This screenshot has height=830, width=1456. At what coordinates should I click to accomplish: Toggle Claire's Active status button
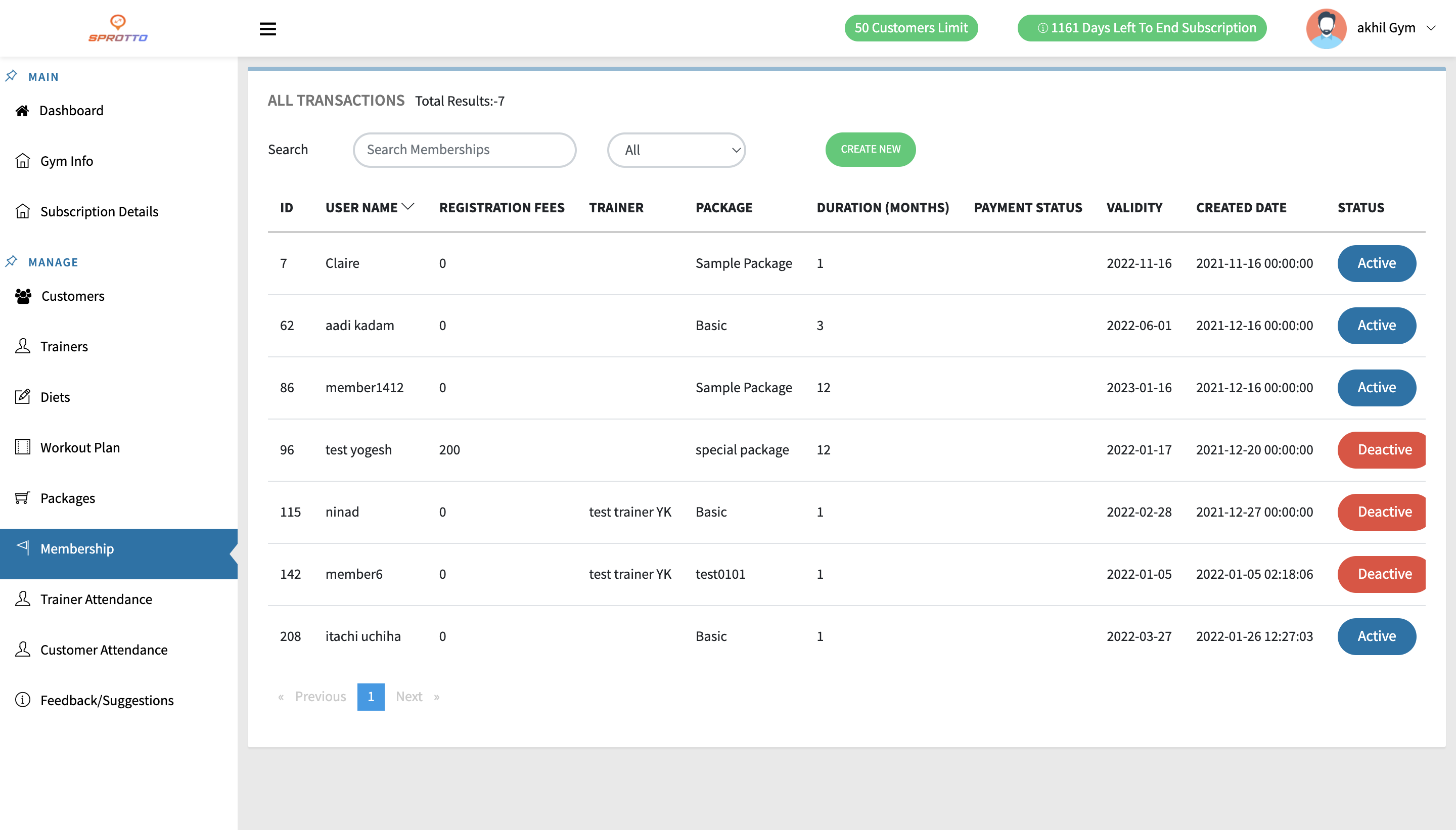[1376, 263]
